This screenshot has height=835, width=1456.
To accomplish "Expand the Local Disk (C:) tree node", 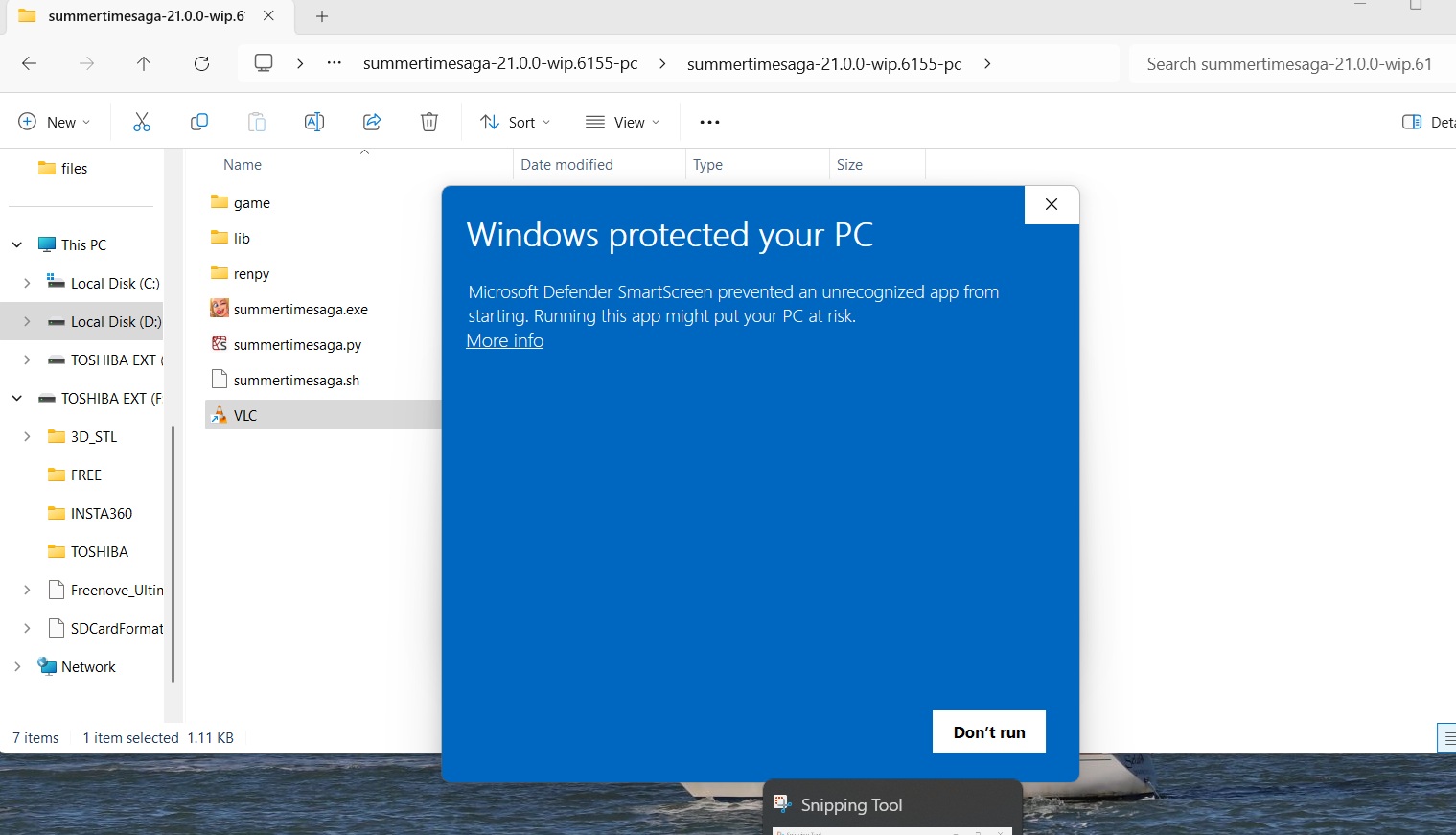I will 27,283.
